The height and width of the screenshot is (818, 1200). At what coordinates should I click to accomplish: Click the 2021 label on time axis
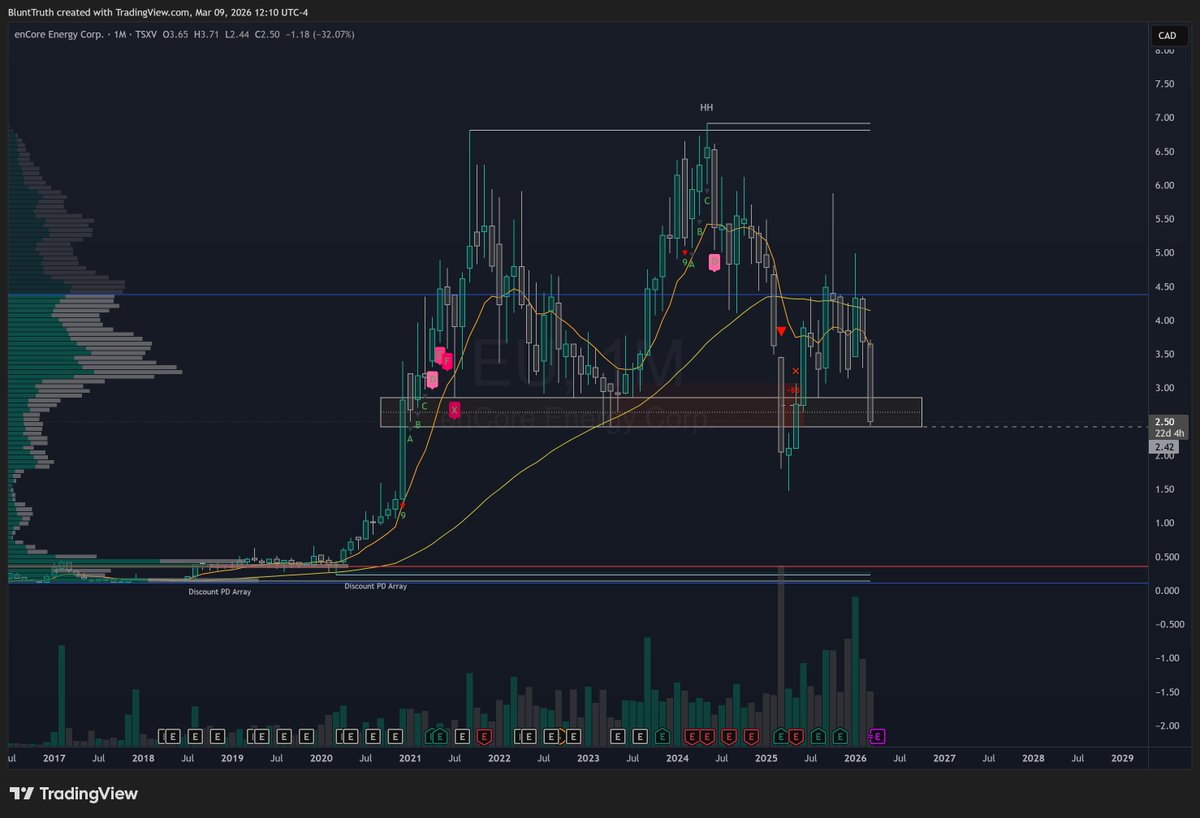pos(410,759)
